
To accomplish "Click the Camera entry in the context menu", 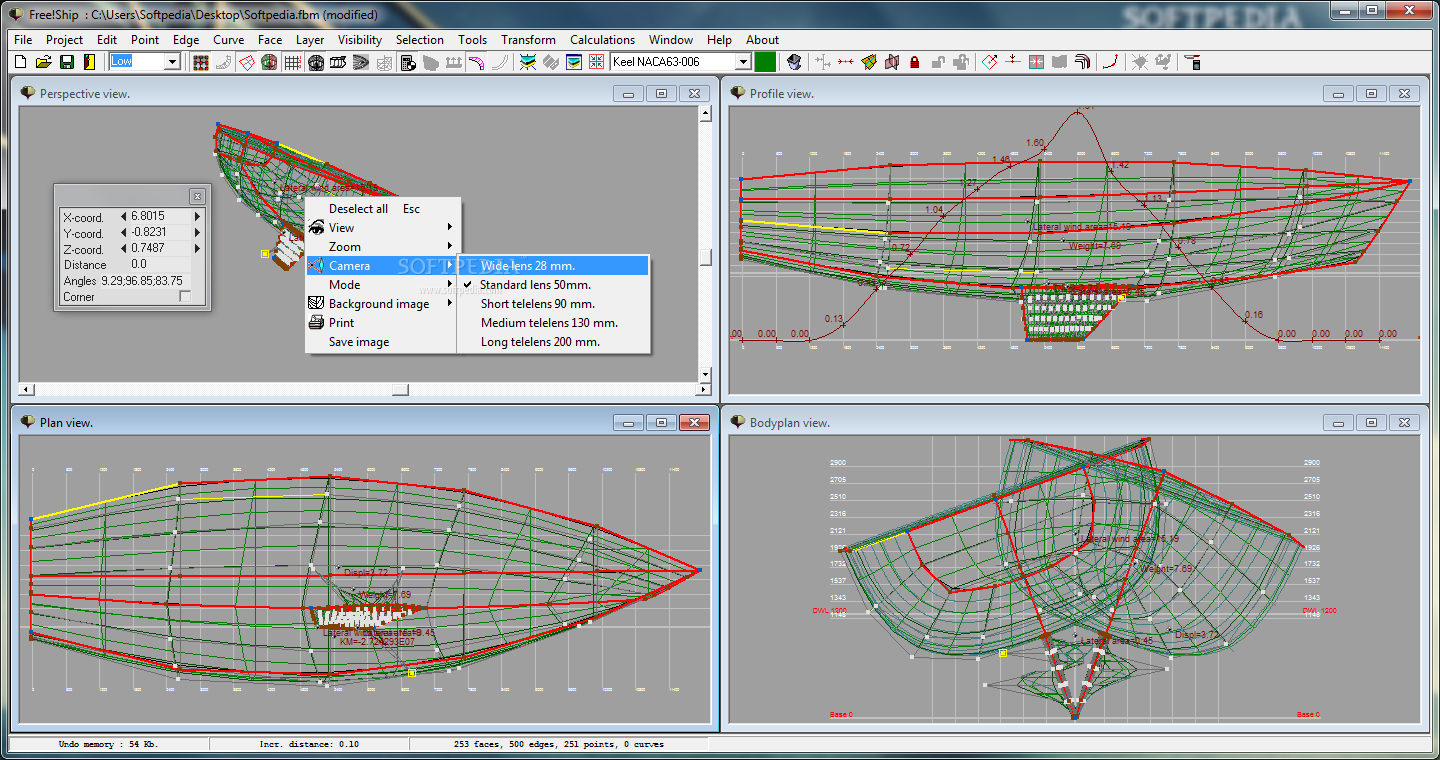I will (x=383, y=266).
